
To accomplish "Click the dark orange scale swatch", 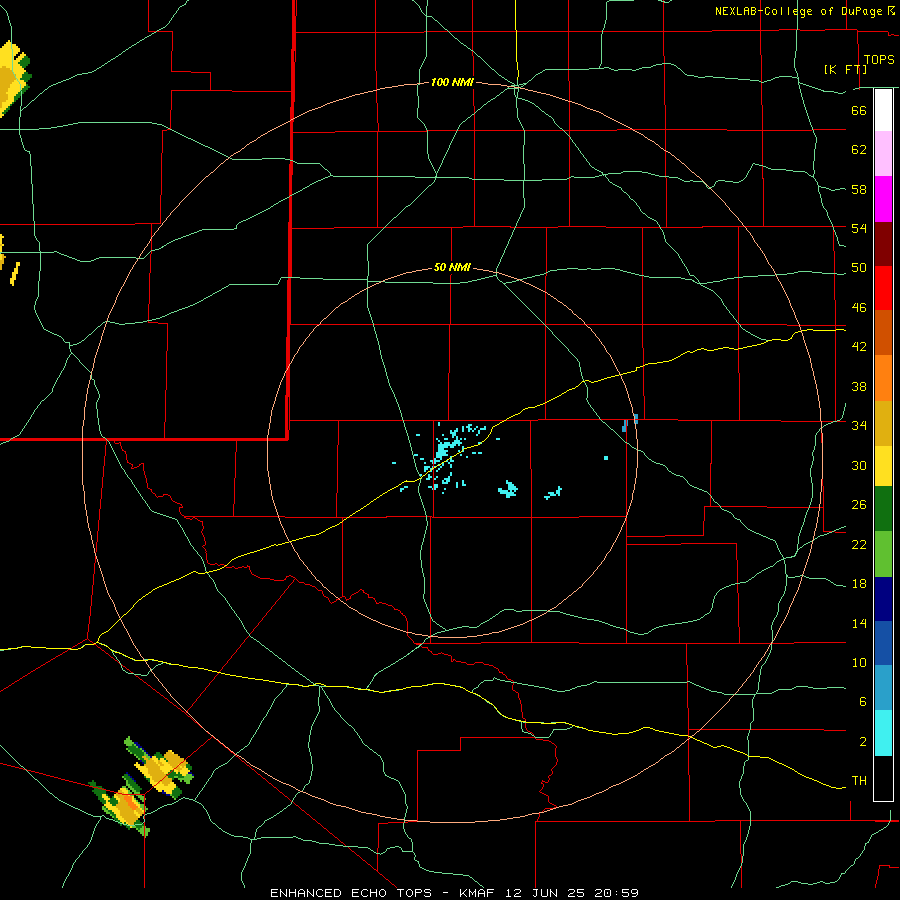I will pyautogui.click(x=883, y=332).
